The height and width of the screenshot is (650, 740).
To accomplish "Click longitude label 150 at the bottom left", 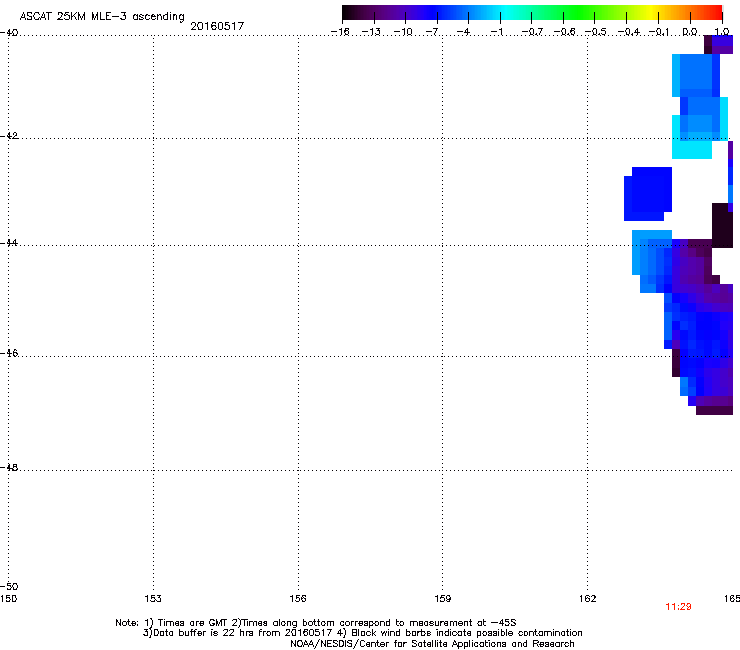I will tap(8, 599).
